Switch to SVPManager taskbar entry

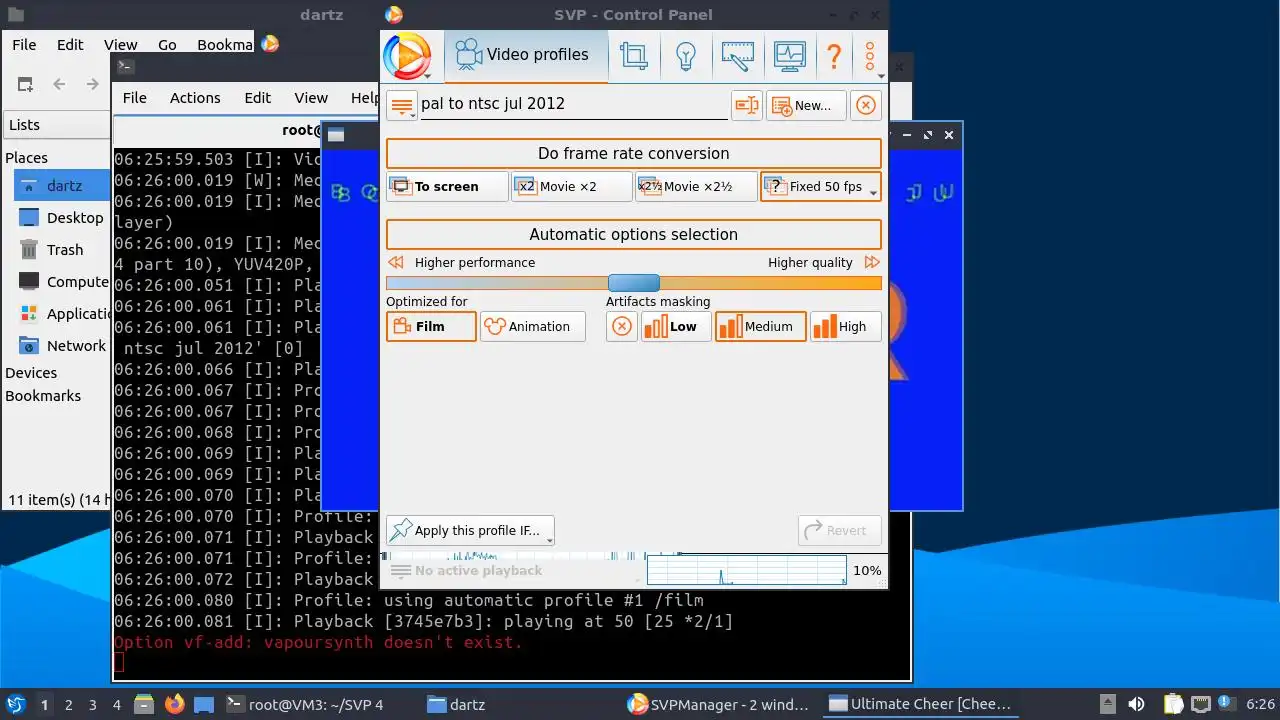718,704
